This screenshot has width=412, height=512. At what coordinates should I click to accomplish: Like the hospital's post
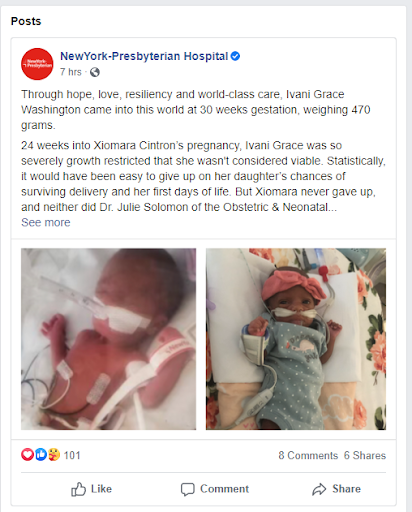(91, 489)
